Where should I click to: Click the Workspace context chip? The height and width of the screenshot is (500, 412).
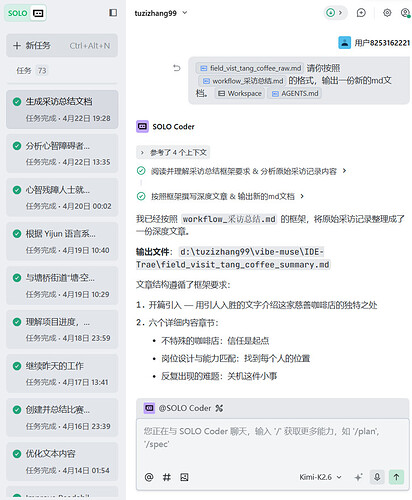coord(240,93)
